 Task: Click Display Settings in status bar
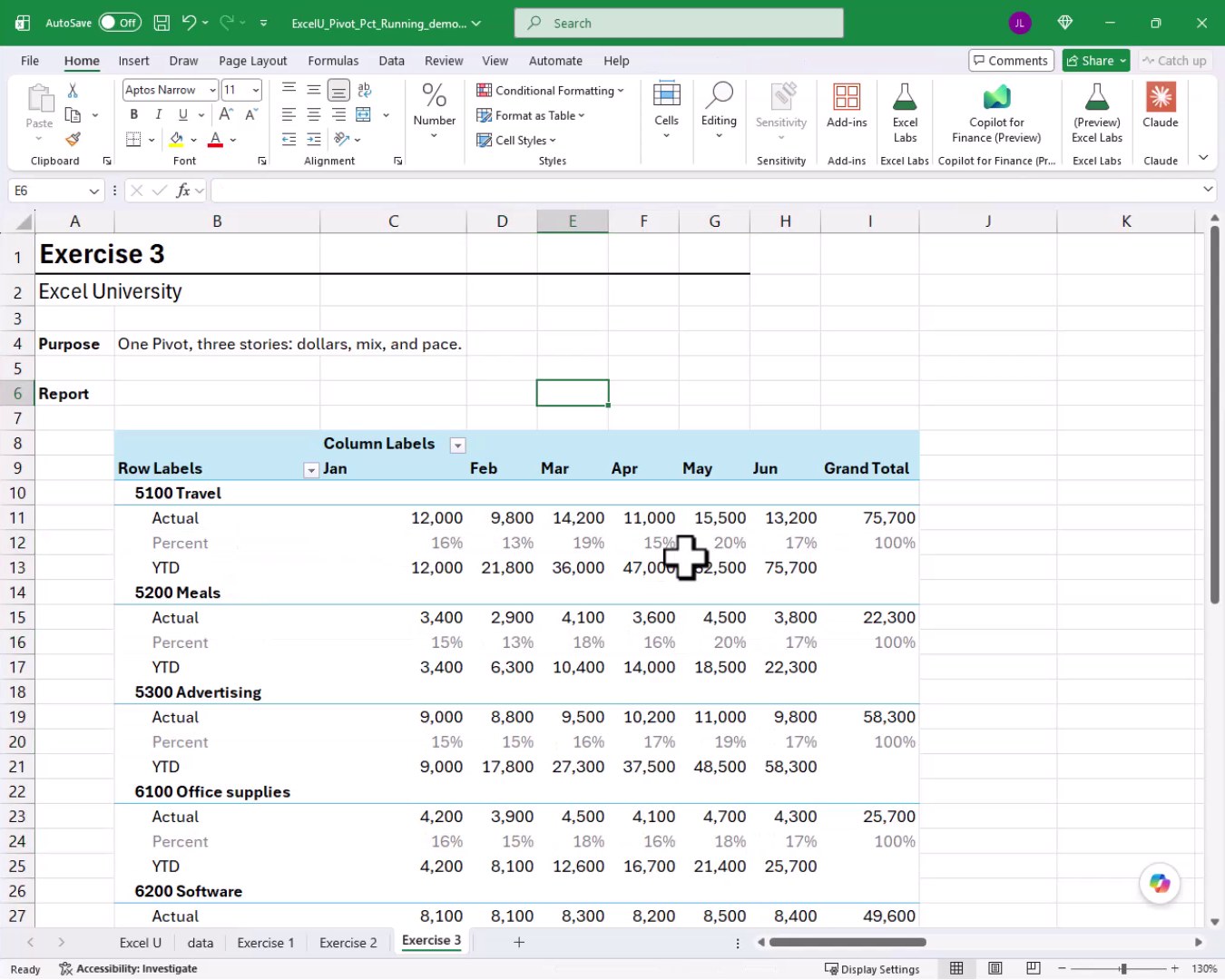pos(872,969)
